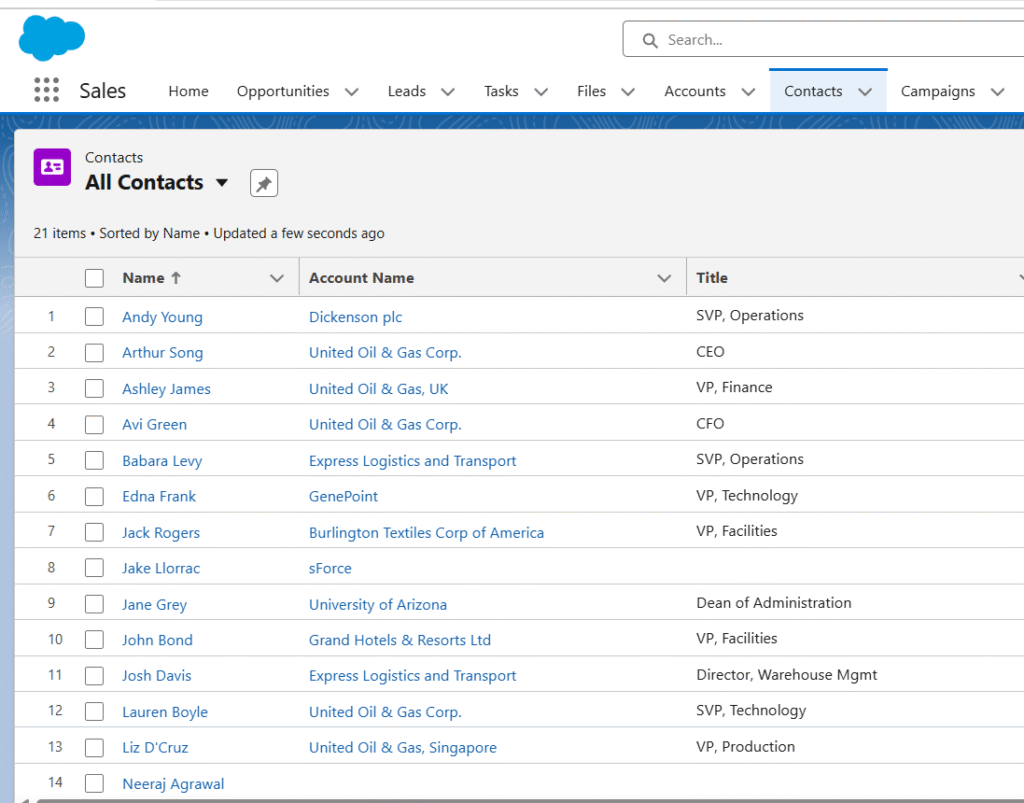
Task: Switch to the Opportunities tab
Action: click(283, 91)
